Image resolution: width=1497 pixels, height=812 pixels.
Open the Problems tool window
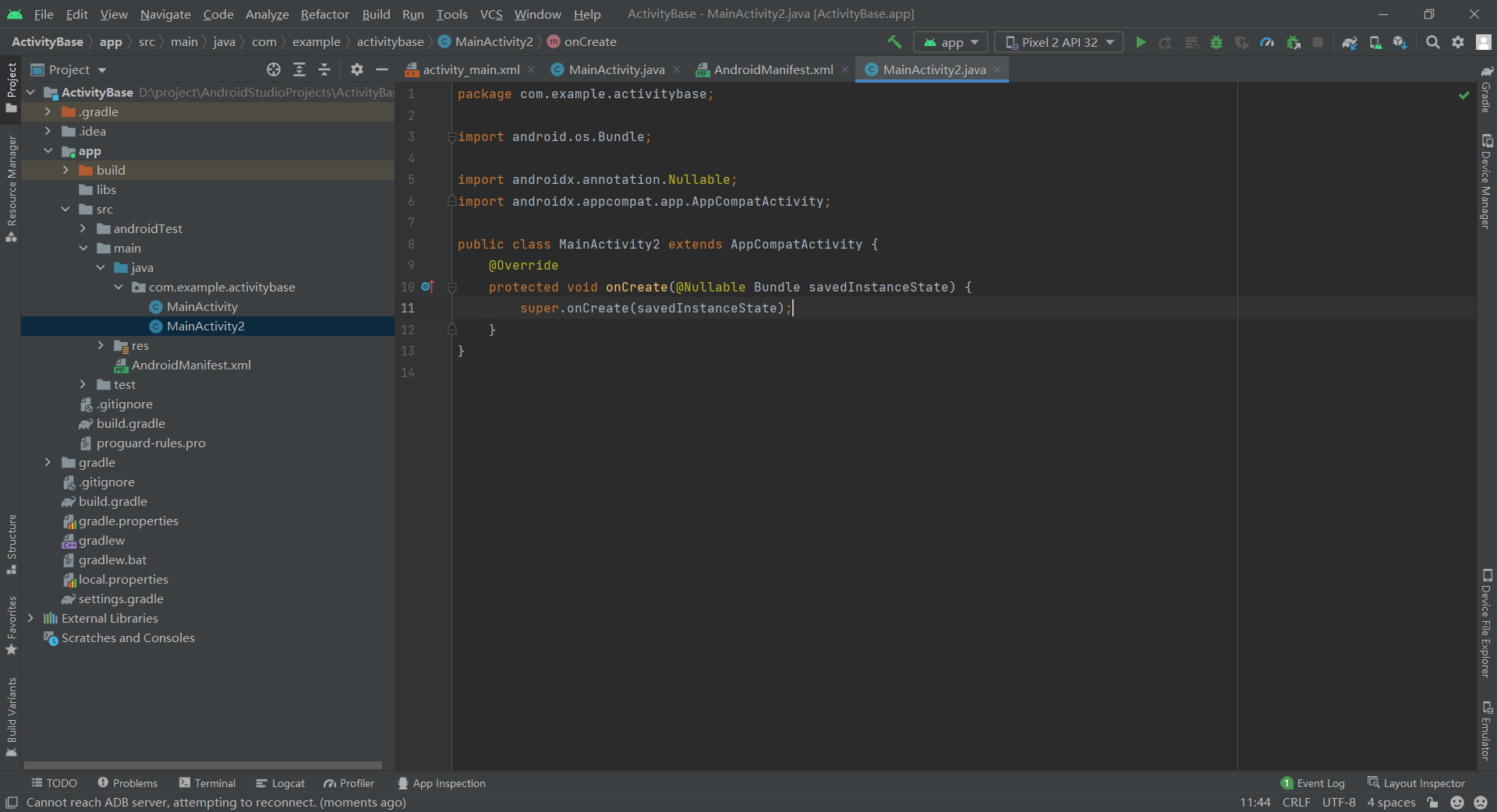(x=128, y=783)
